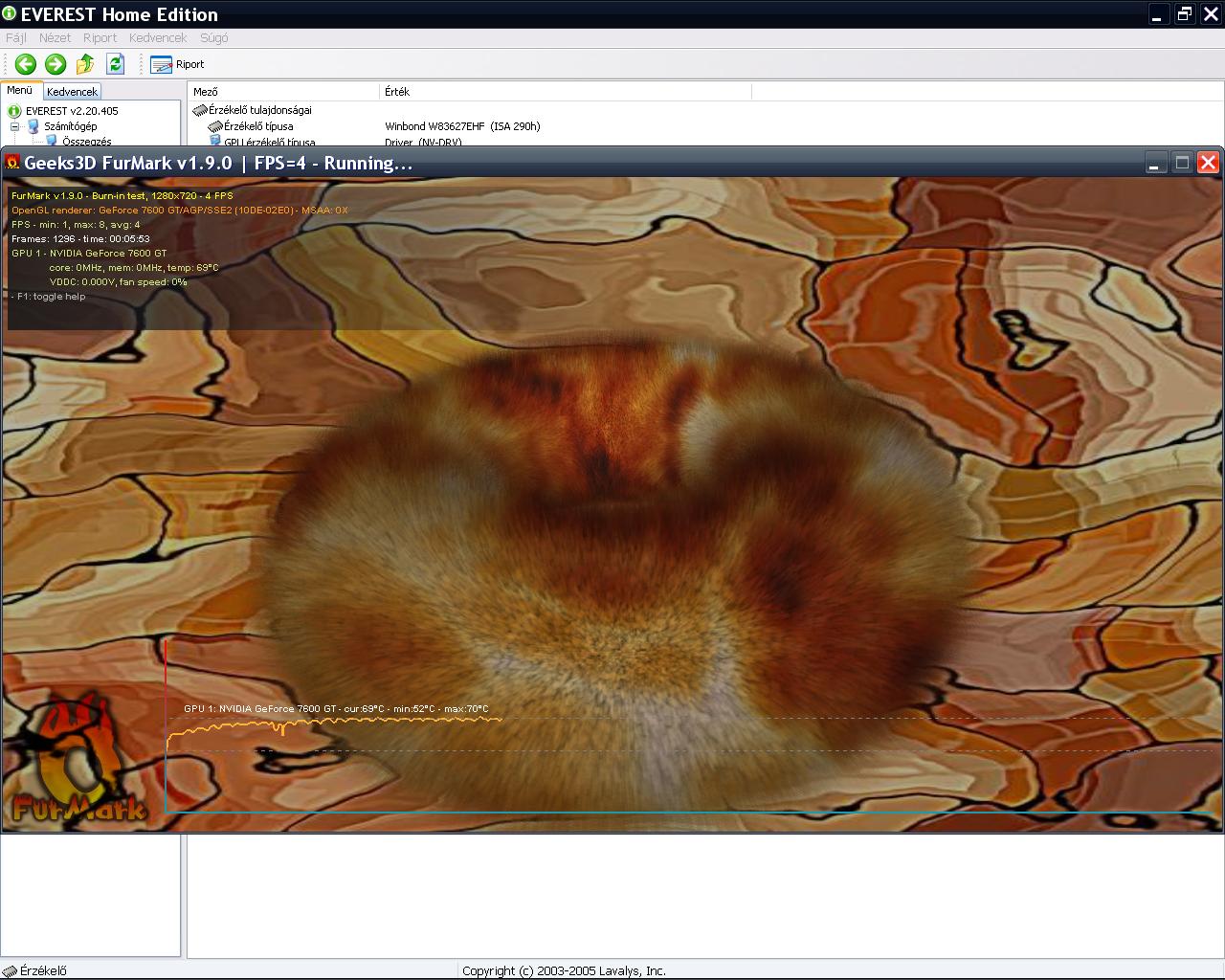Go up one level in the EVEREST toolbar
Image resolution: width=1225 pixels, height=980 pixels.
click(x=85, y=64)
